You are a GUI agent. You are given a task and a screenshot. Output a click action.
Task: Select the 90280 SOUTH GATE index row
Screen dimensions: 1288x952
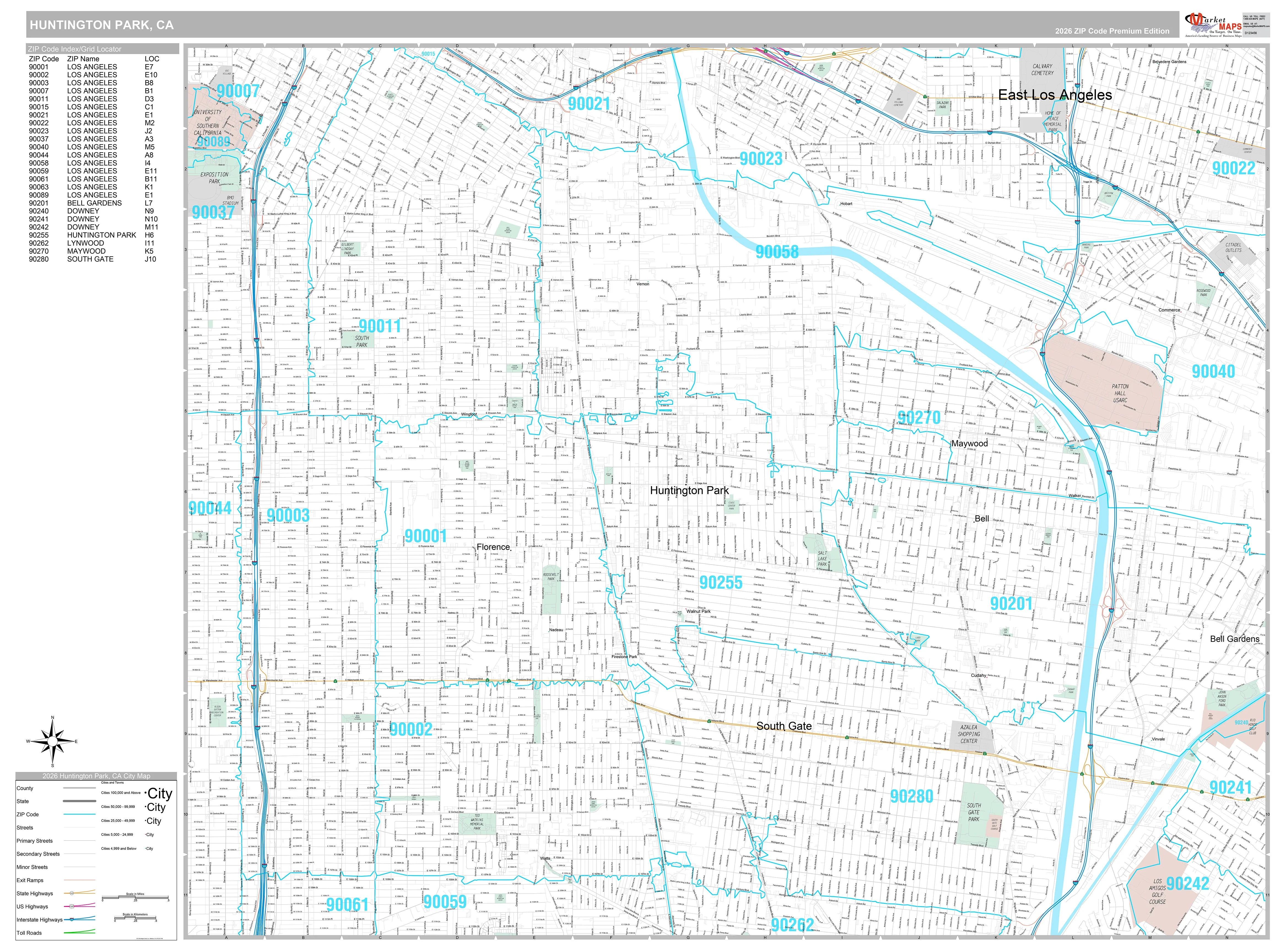(94, 259)
